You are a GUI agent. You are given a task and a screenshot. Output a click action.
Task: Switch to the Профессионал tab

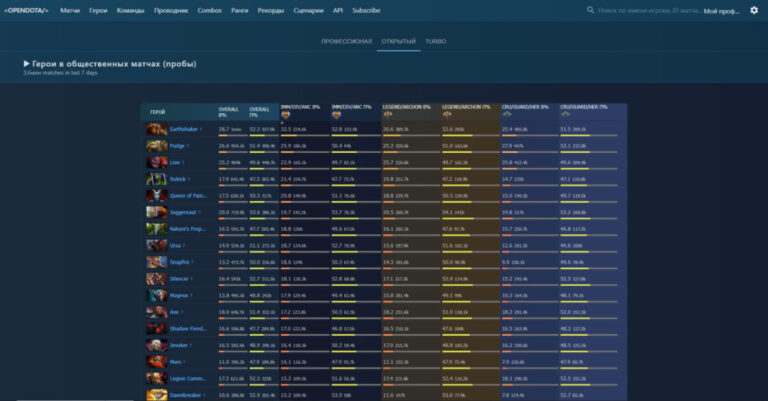(x=346, y=42)
